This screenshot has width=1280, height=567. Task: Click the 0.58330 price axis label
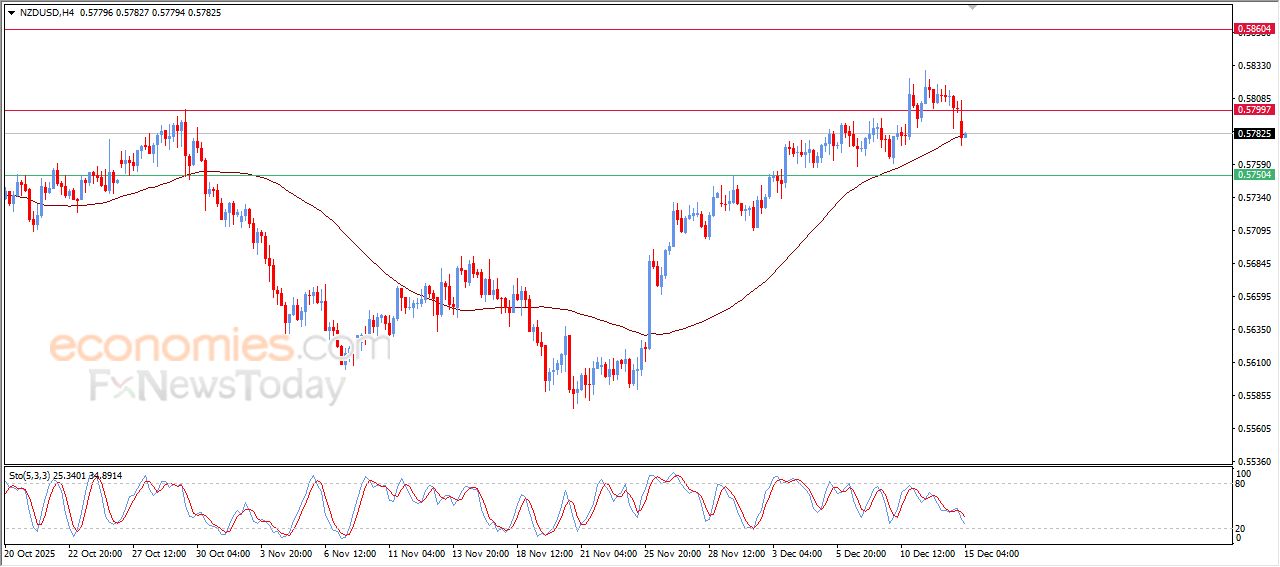coord(1254,66)
